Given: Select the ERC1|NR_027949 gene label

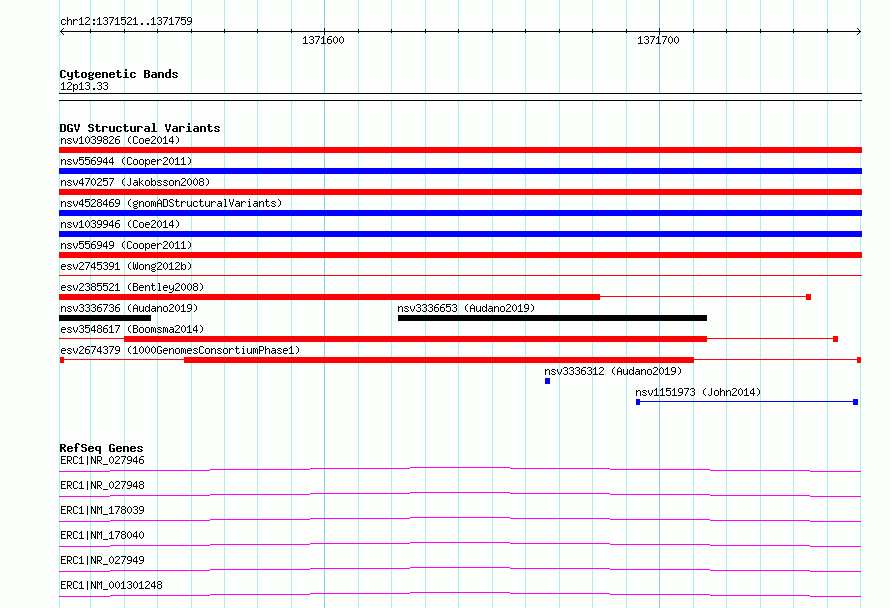Looking at the screenshot, I should [x=102, y=560].
